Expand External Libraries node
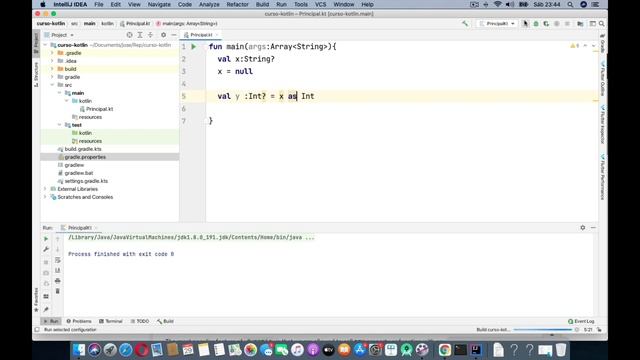The width and height of the screenshot is (640, 360). (x=45, y=189)
